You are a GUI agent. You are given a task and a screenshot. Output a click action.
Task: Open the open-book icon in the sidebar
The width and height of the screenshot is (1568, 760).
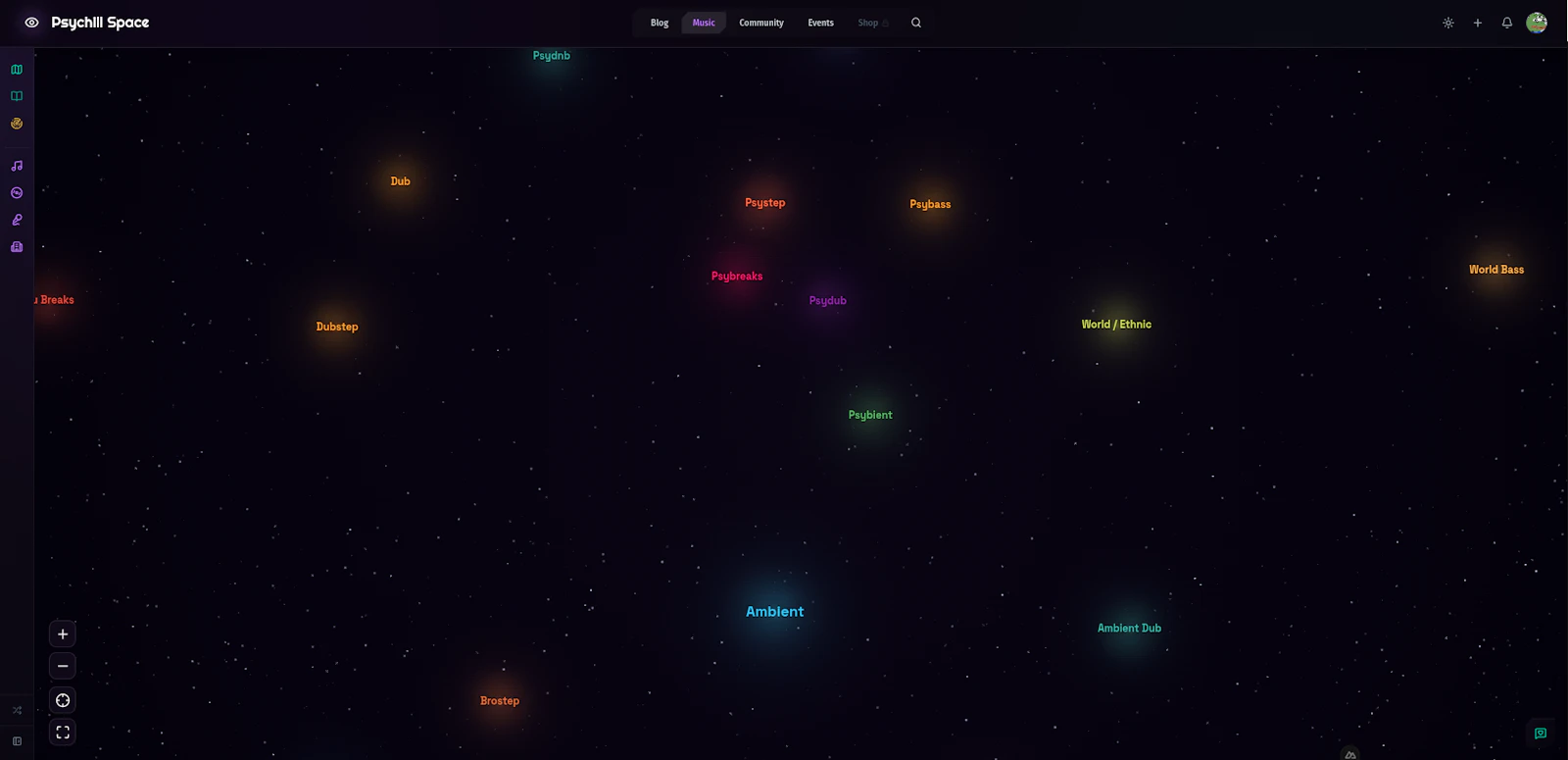pos(17,96)
